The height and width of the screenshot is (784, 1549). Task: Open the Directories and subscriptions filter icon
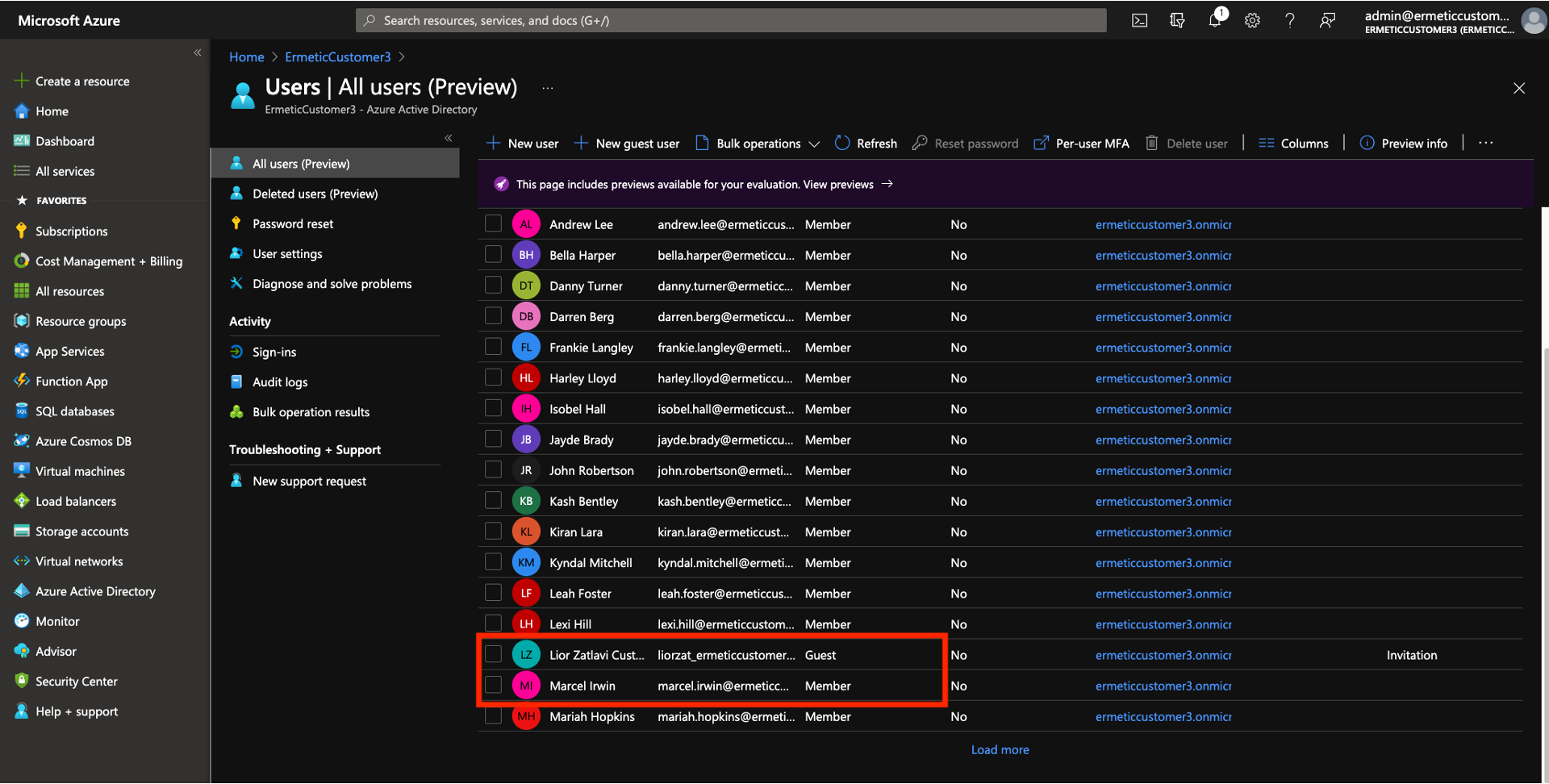pos(1177,21)
